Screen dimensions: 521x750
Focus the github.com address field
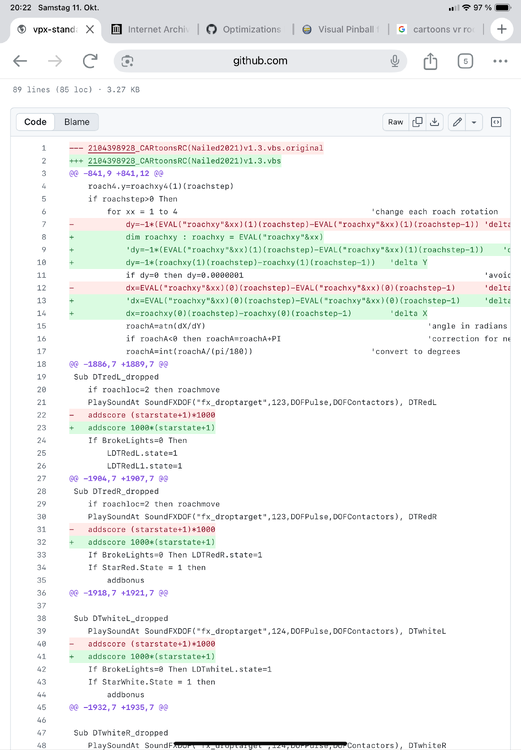tap(260, 61)
